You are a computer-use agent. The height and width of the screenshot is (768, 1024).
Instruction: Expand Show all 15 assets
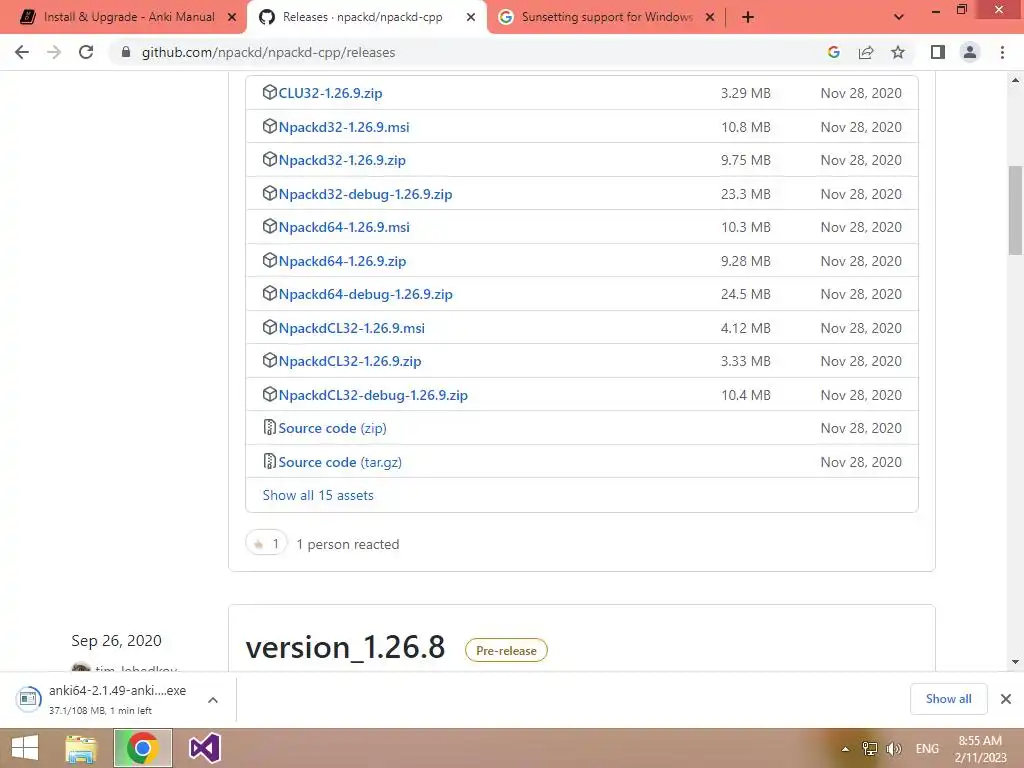[x=318, y=496]
